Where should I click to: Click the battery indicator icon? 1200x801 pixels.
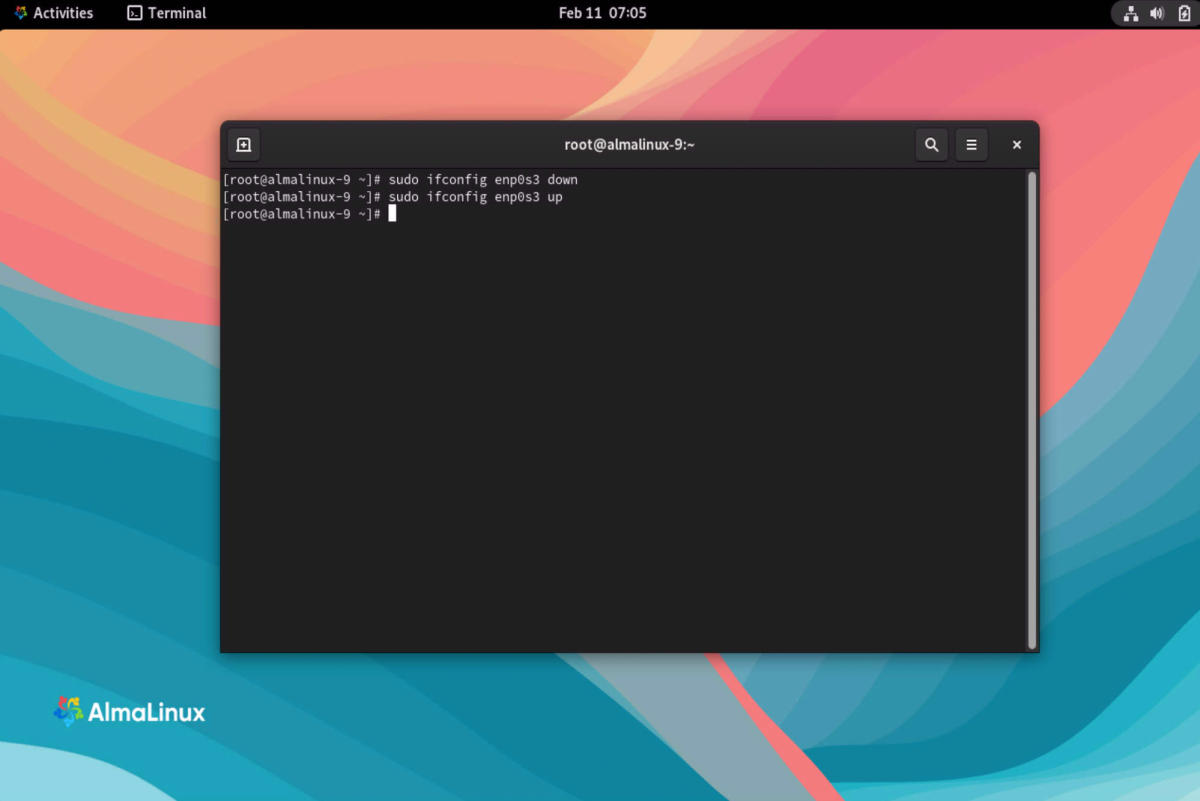coord(1183,14)
